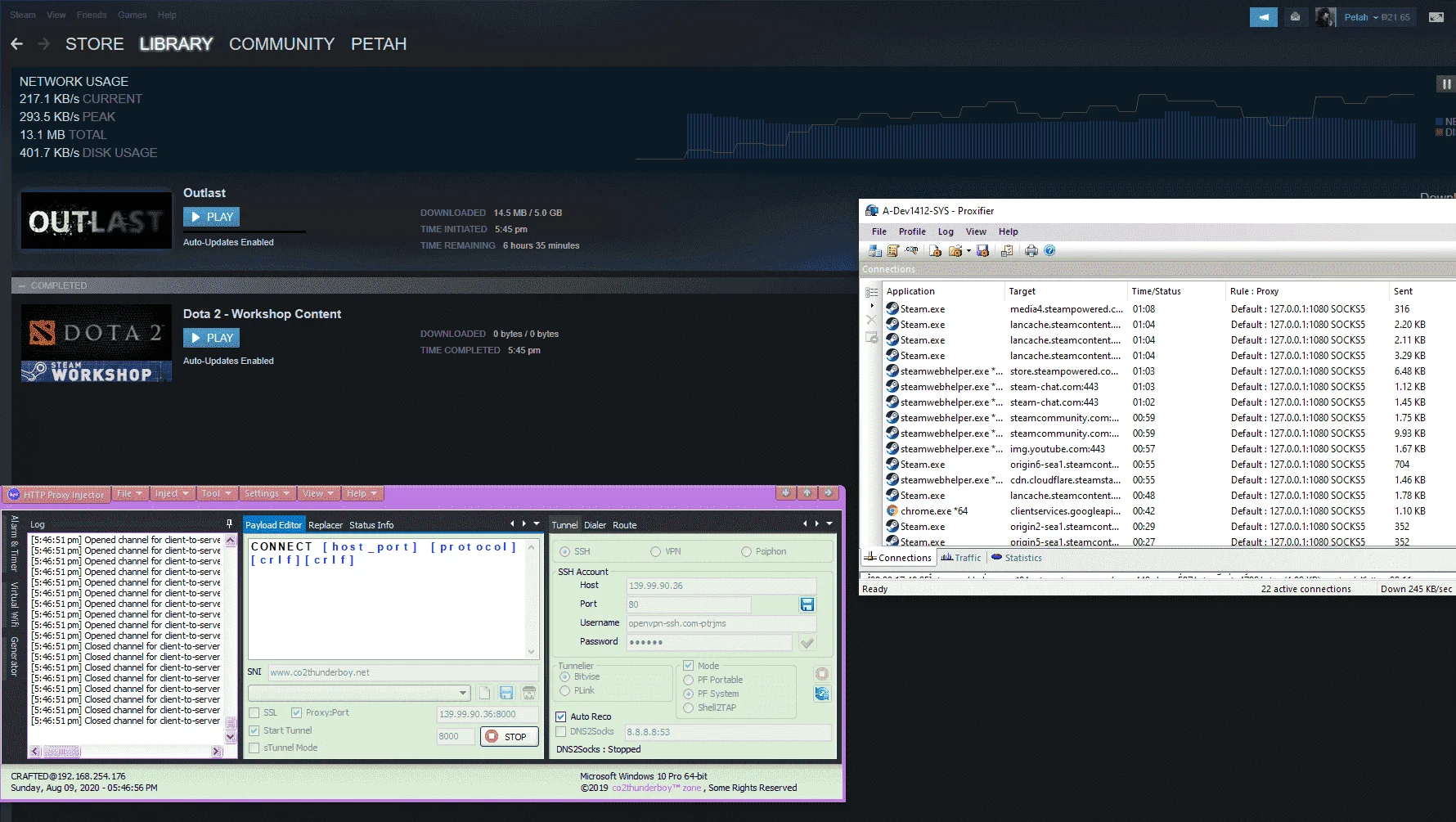1456x822 pixels.
Task: Open the File dropdown in HTTP Proxy Injector
Action: coord(129,494)
